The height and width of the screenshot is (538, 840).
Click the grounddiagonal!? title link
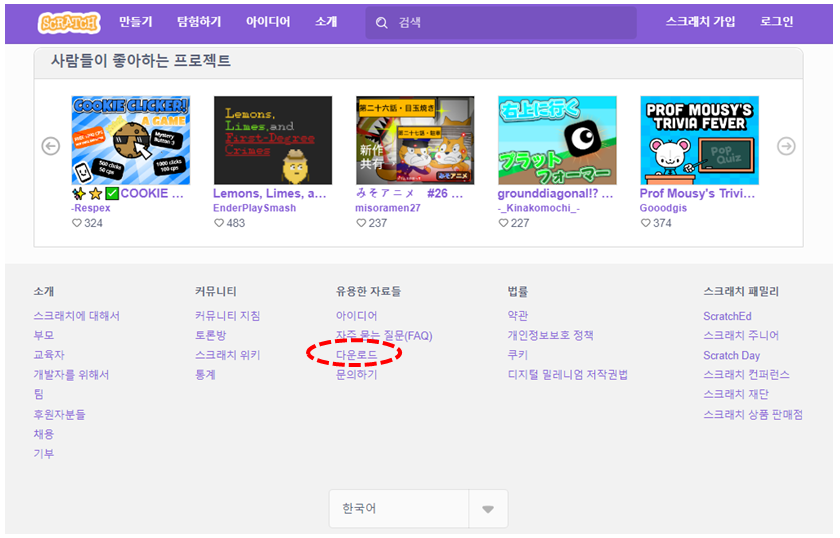click(x=555, y=193)
